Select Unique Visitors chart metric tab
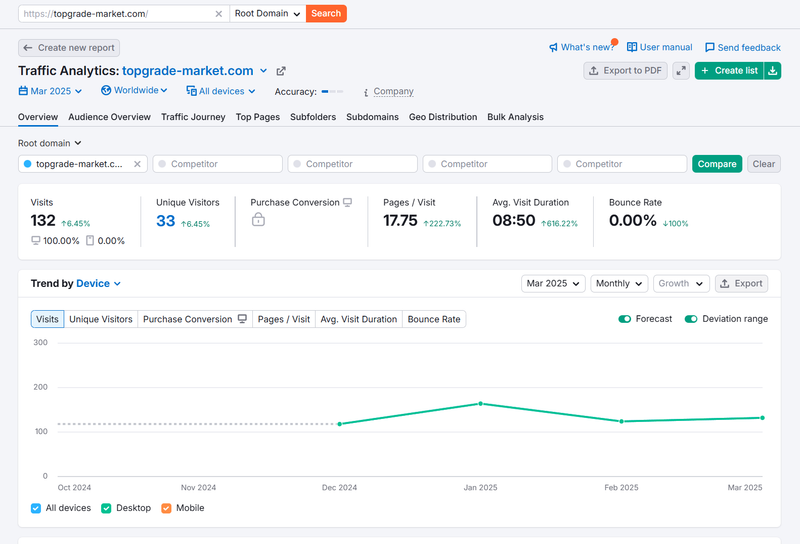The width and height of the screenshot is (800, 544). (x=101, y=319)
